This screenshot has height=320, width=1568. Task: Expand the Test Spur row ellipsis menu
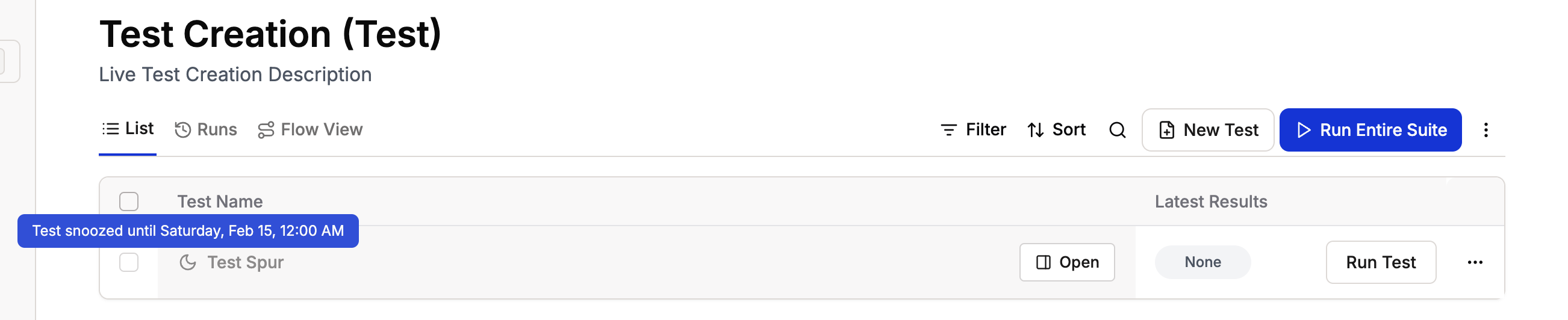coord(1475,262)
